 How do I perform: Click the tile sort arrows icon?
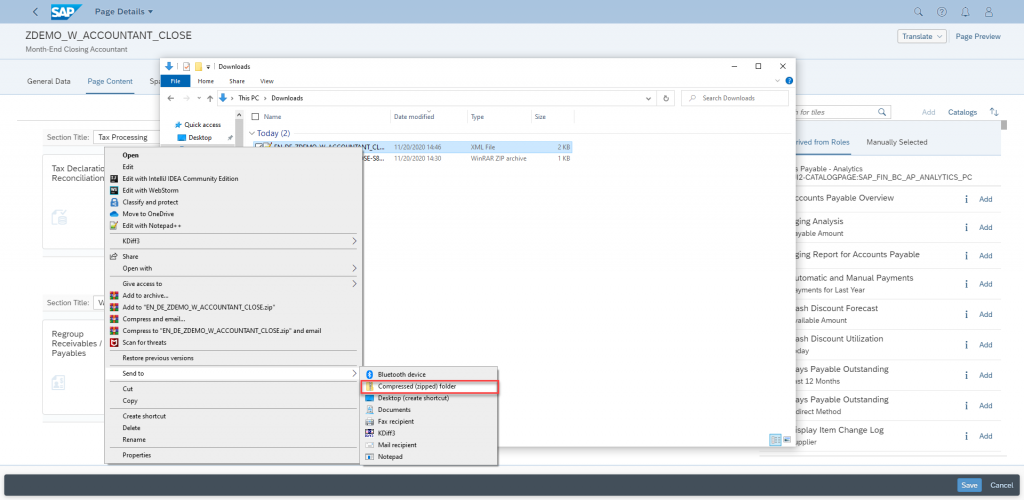[x=994, y=112]
